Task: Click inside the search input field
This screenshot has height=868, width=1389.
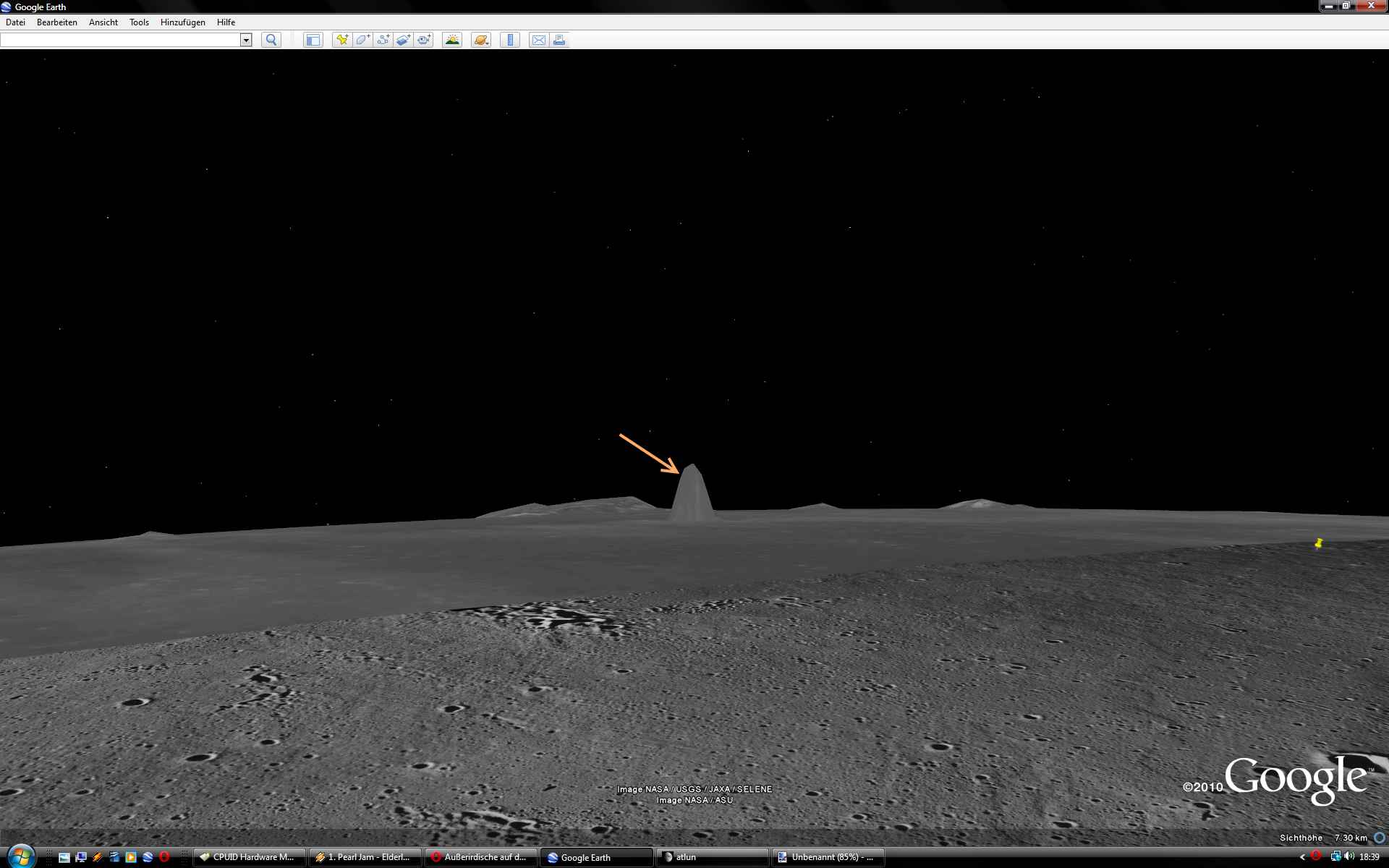Action: 119,41
